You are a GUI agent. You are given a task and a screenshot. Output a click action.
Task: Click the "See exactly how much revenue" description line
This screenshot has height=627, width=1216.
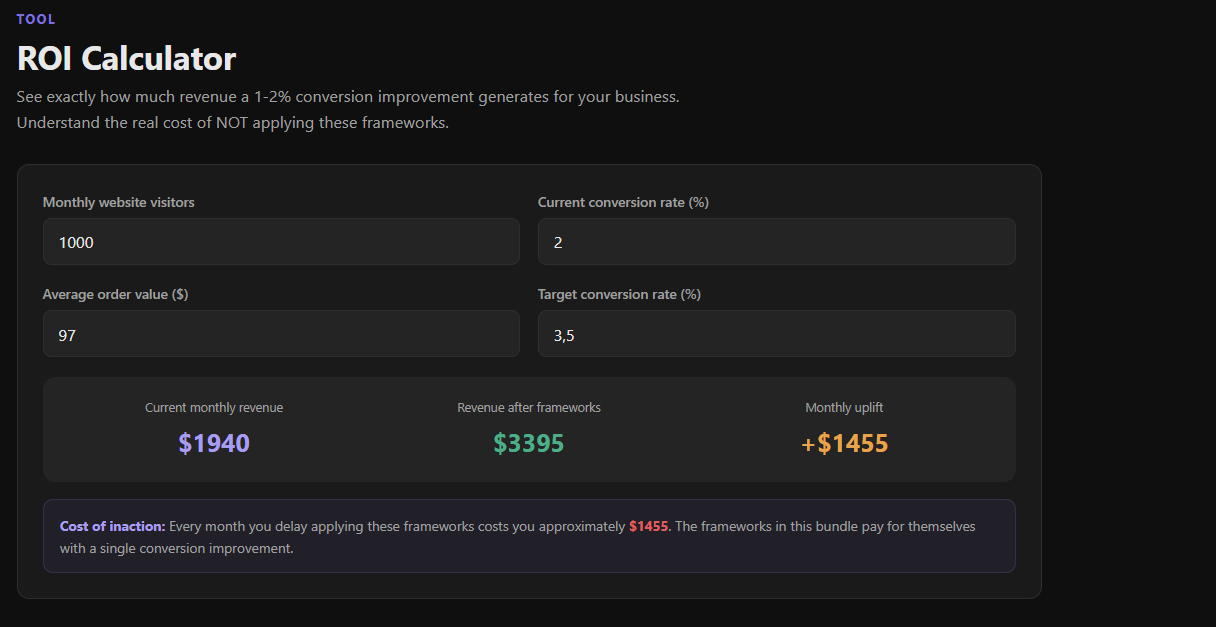coord(348,97)
